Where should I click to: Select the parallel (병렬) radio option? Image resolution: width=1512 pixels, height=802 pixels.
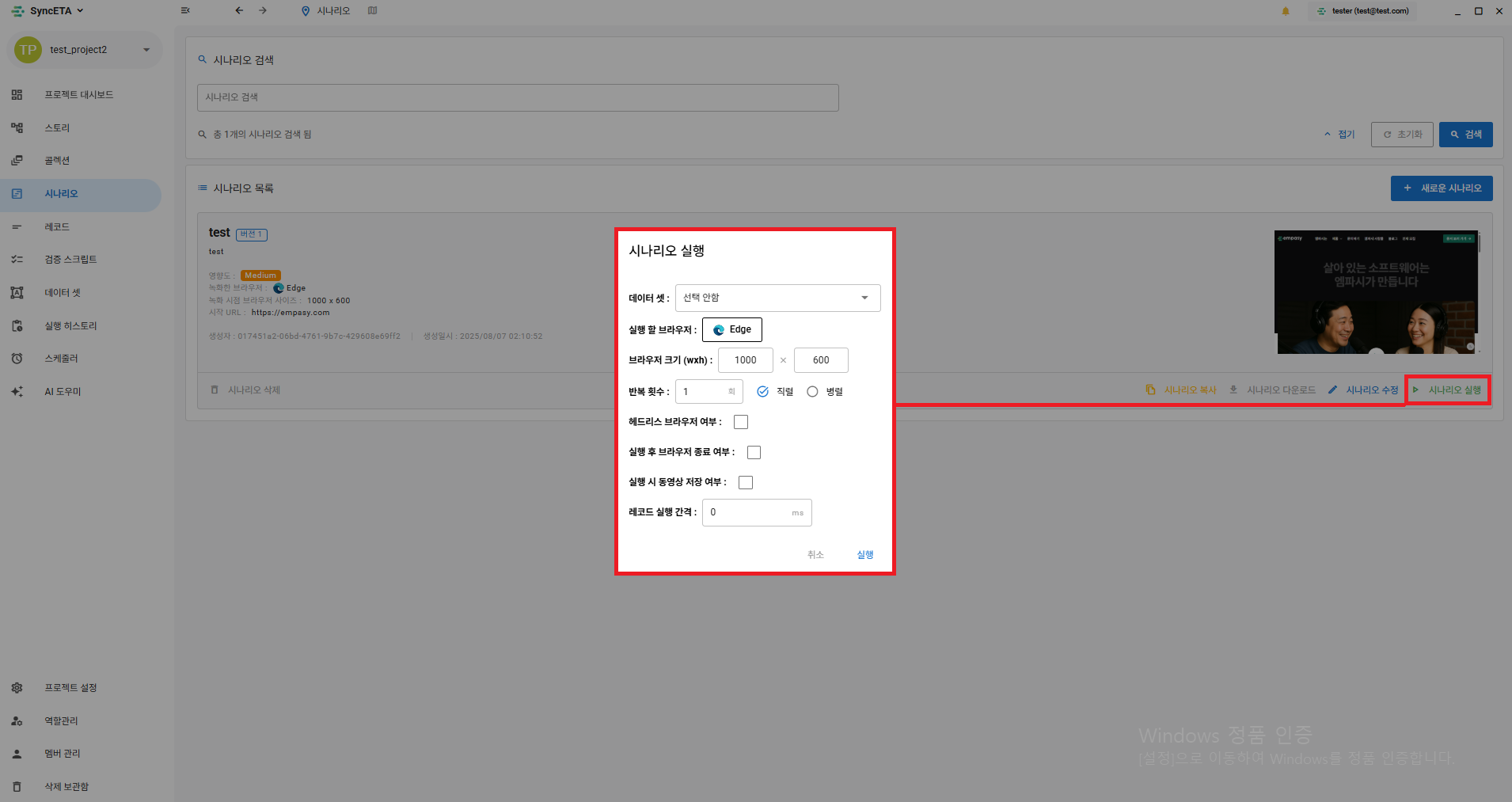(812, 392)
